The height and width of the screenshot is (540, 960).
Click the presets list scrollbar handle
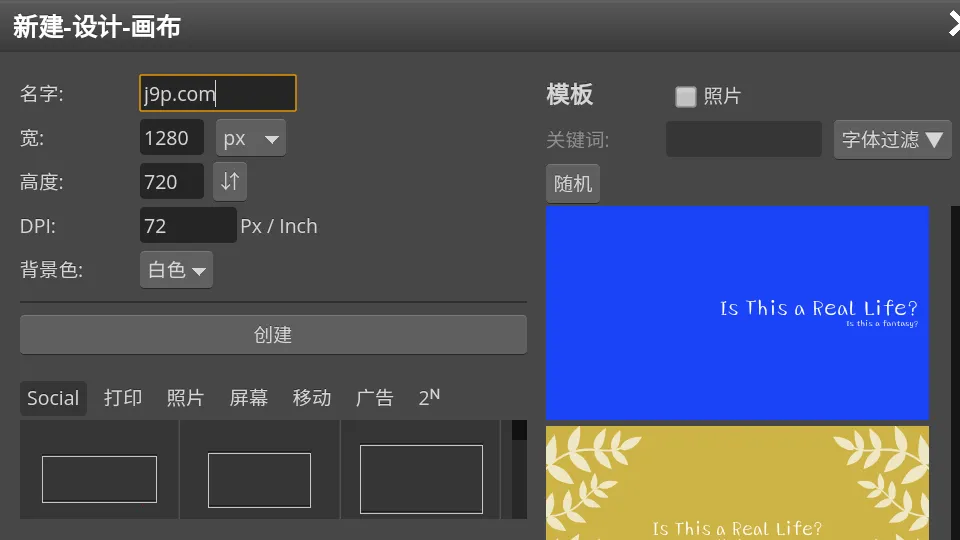519,430
